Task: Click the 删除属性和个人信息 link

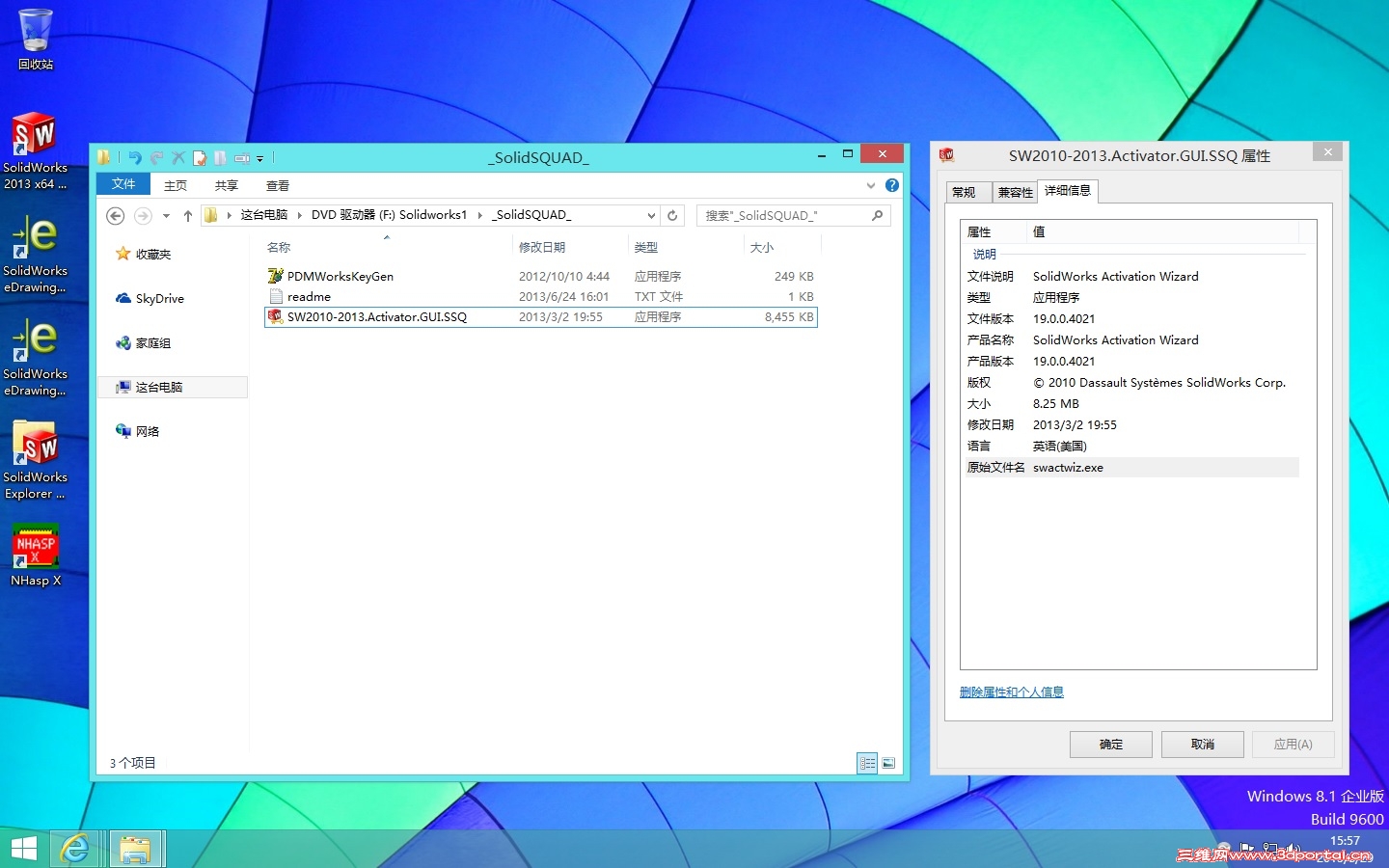Action: [x=1012, y=692]
